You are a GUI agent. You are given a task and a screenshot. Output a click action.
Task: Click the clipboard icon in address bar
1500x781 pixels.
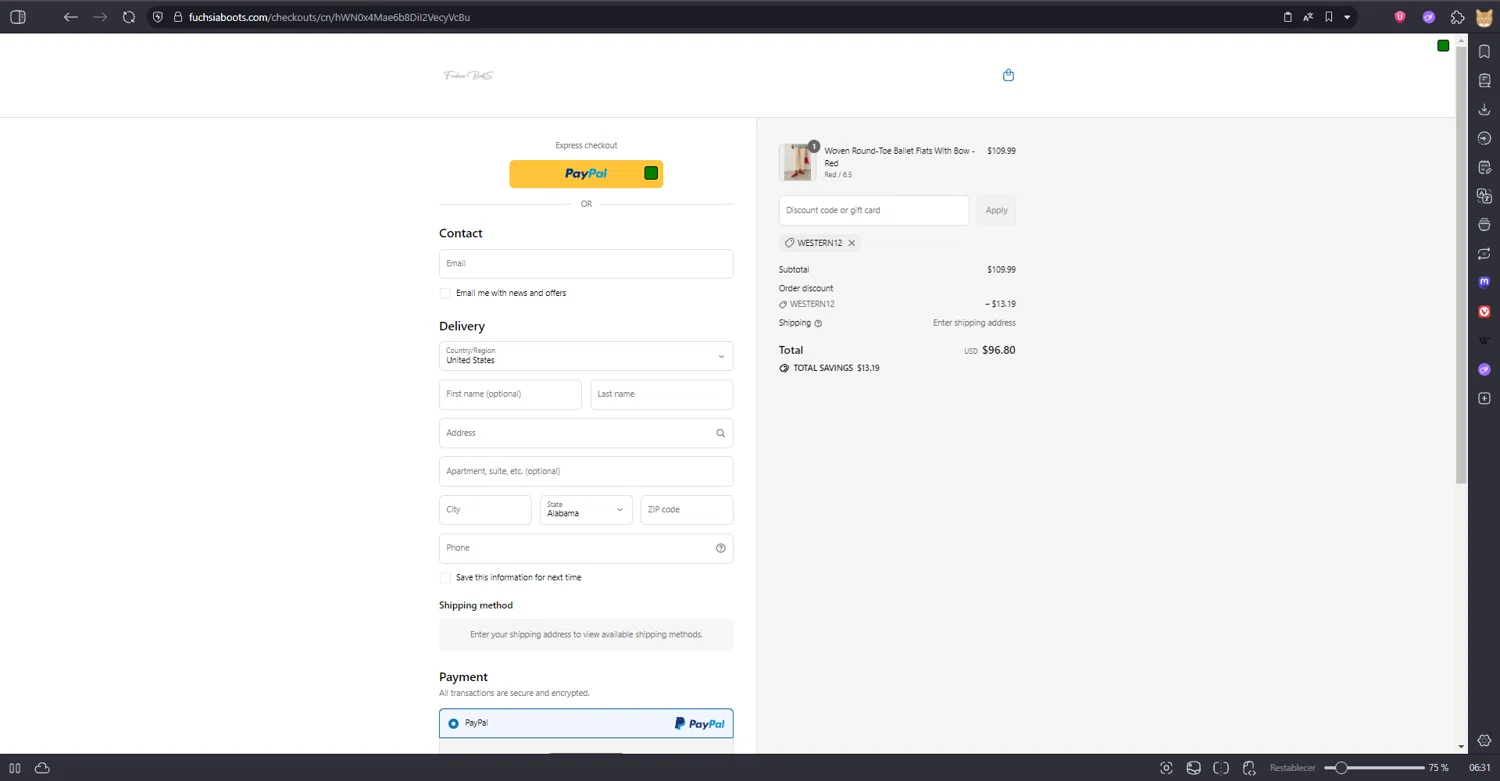click(x=1288, y=17)
